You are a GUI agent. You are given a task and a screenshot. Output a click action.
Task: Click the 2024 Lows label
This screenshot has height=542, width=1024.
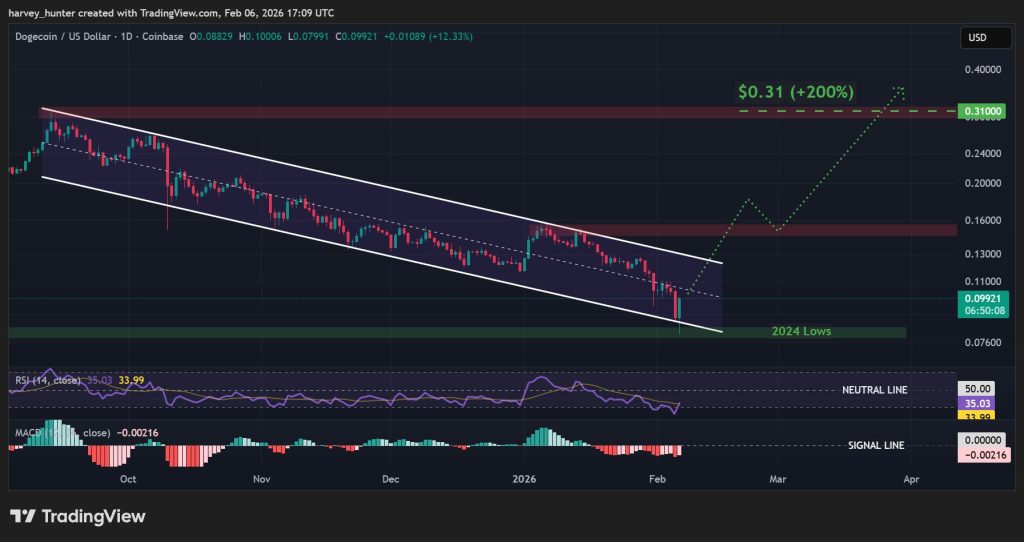click(800, 331)
